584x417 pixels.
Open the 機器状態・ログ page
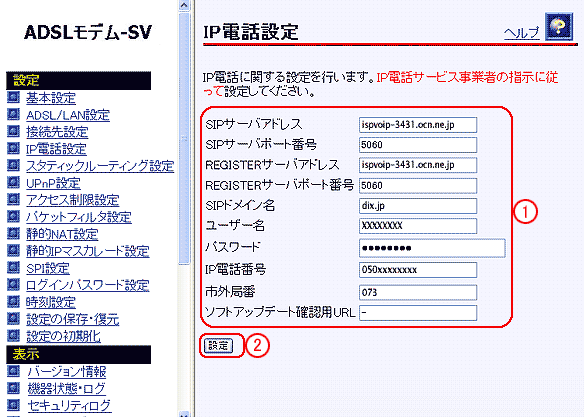[67, 388]
